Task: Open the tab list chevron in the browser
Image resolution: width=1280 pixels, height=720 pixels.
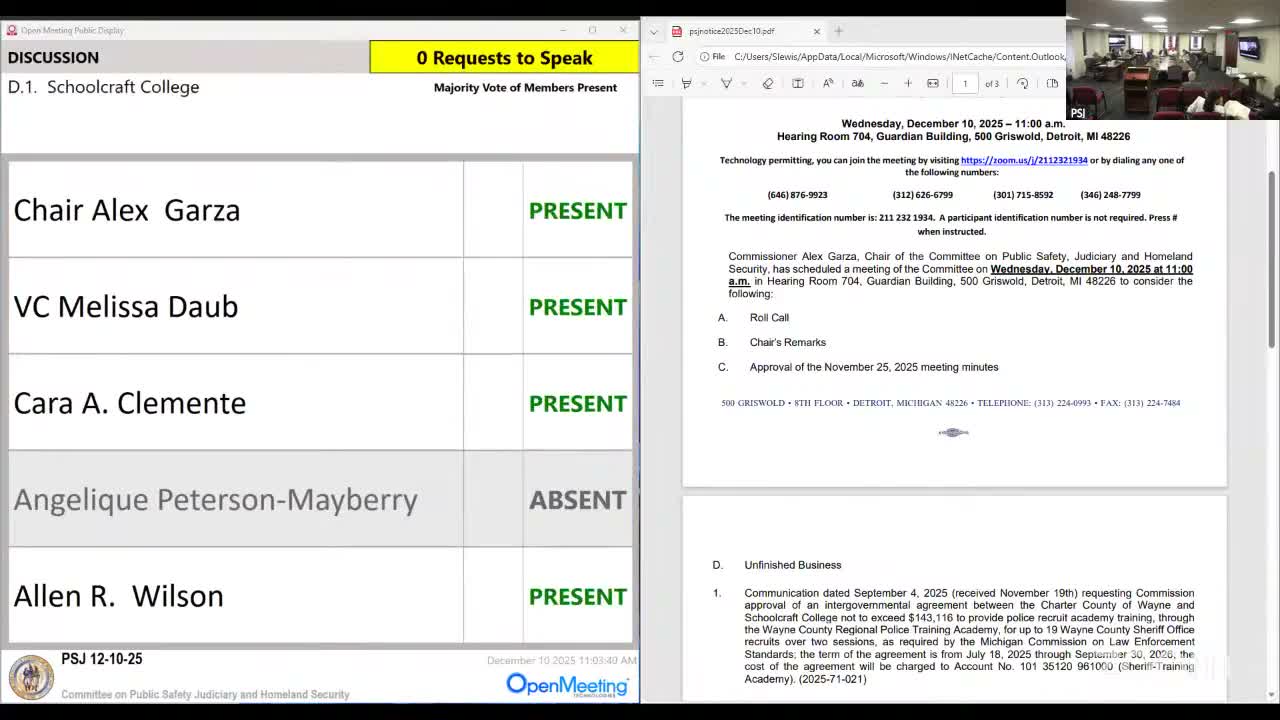Action: click(654, 31)
